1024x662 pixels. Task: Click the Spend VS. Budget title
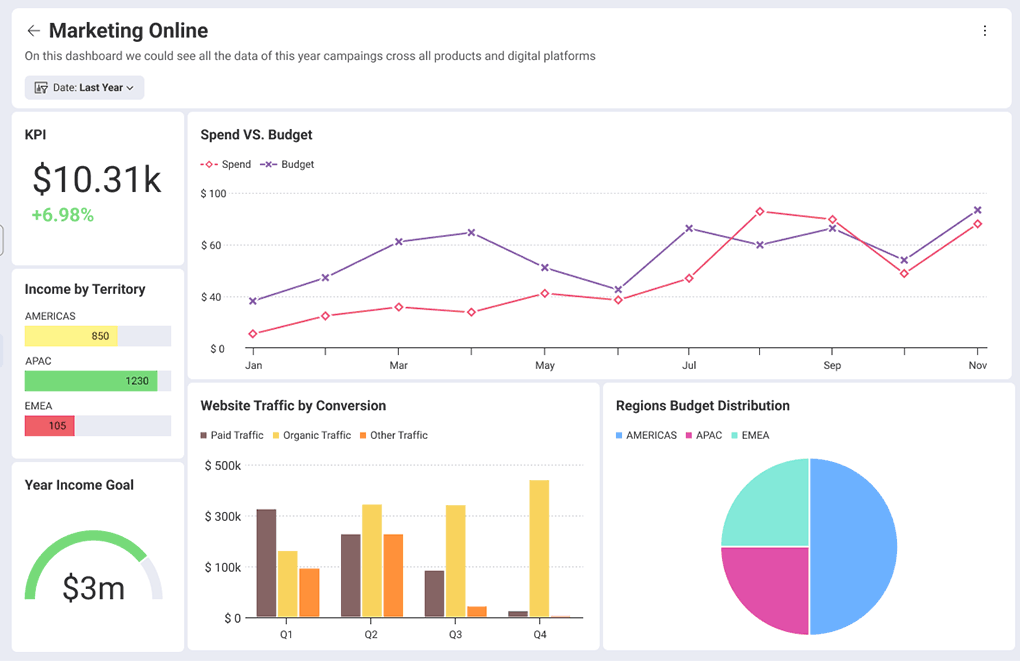tap(257, 135)
